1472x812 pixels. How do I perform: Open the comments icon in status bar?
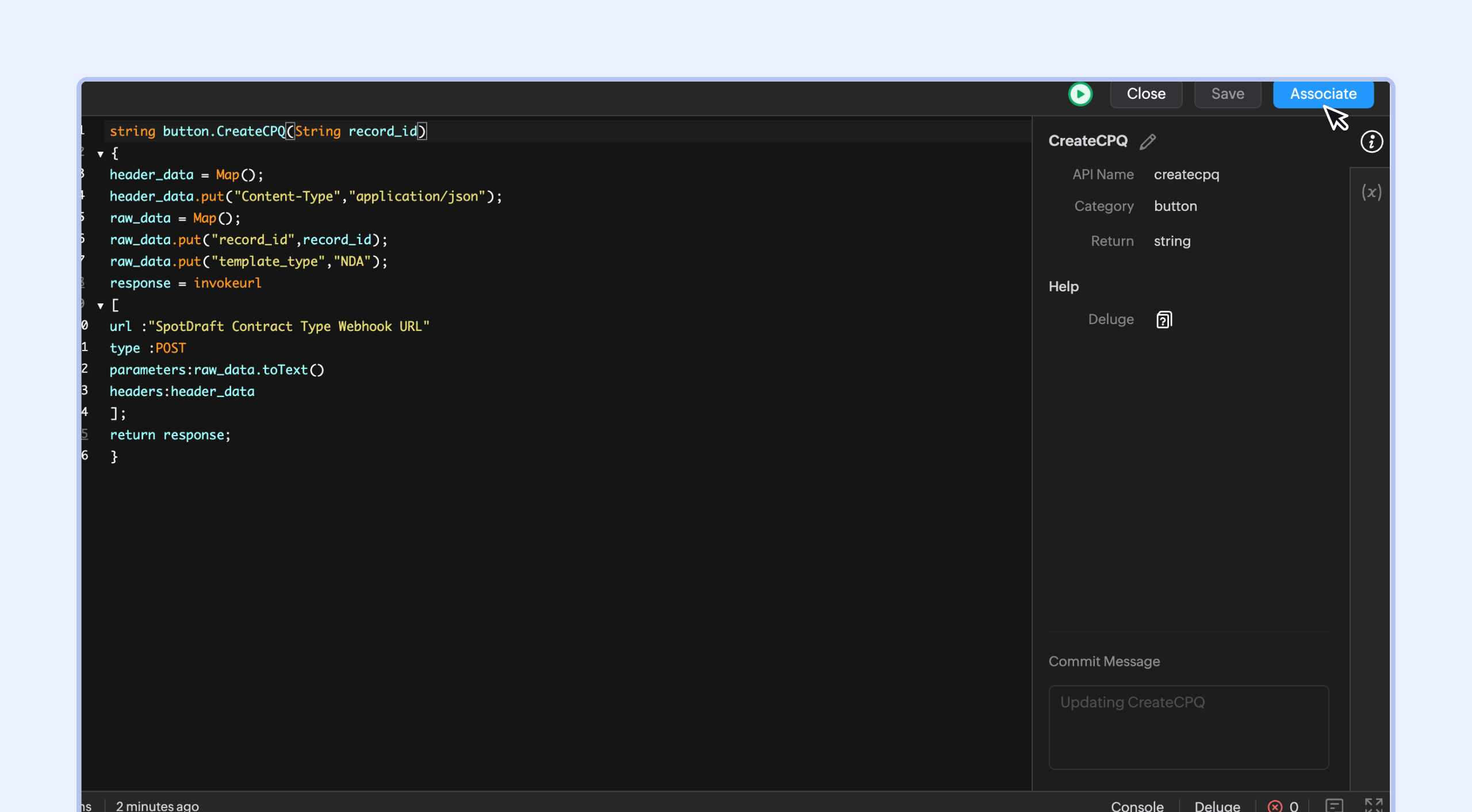coord(1334,806)
